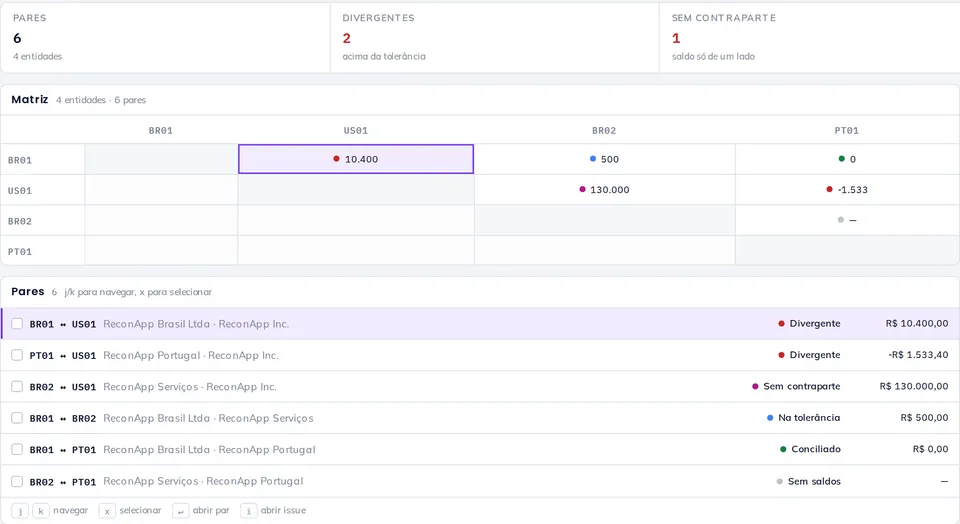Click the BR01 row label in matrix
The image size is (960, 524).
20,160
